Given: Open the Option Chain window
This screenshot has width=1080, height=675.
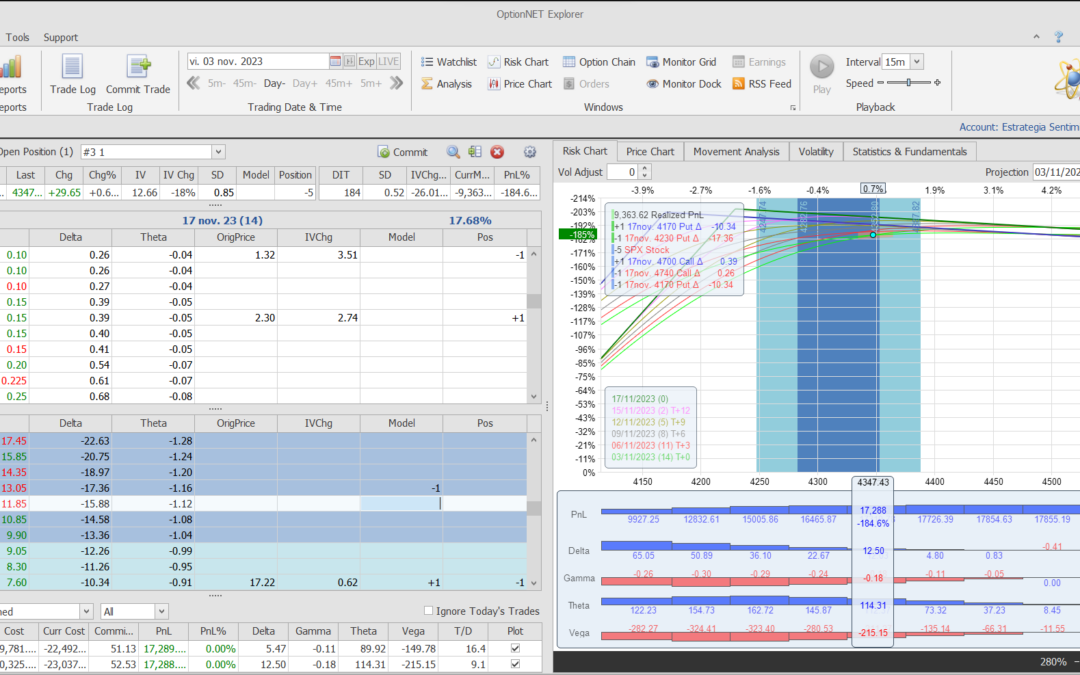Looking at the screenshot, I should point(599,62).
